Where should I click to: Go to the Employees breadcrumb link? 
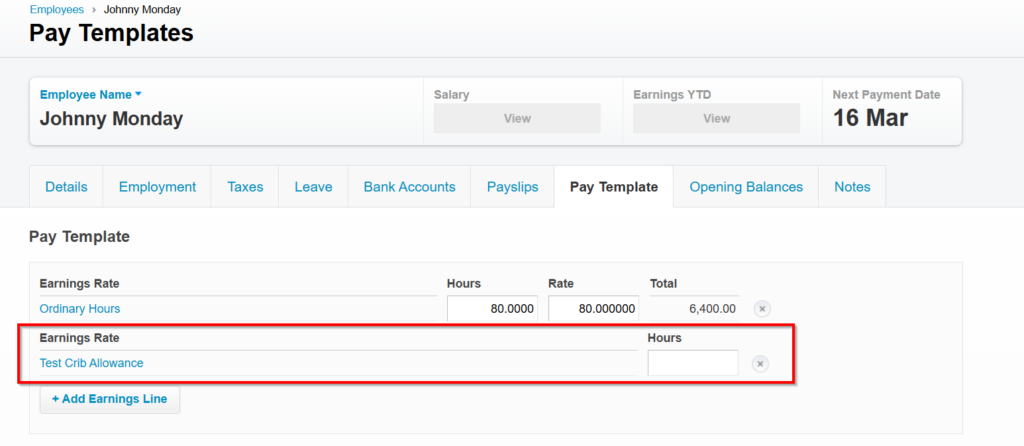point(57,10)
